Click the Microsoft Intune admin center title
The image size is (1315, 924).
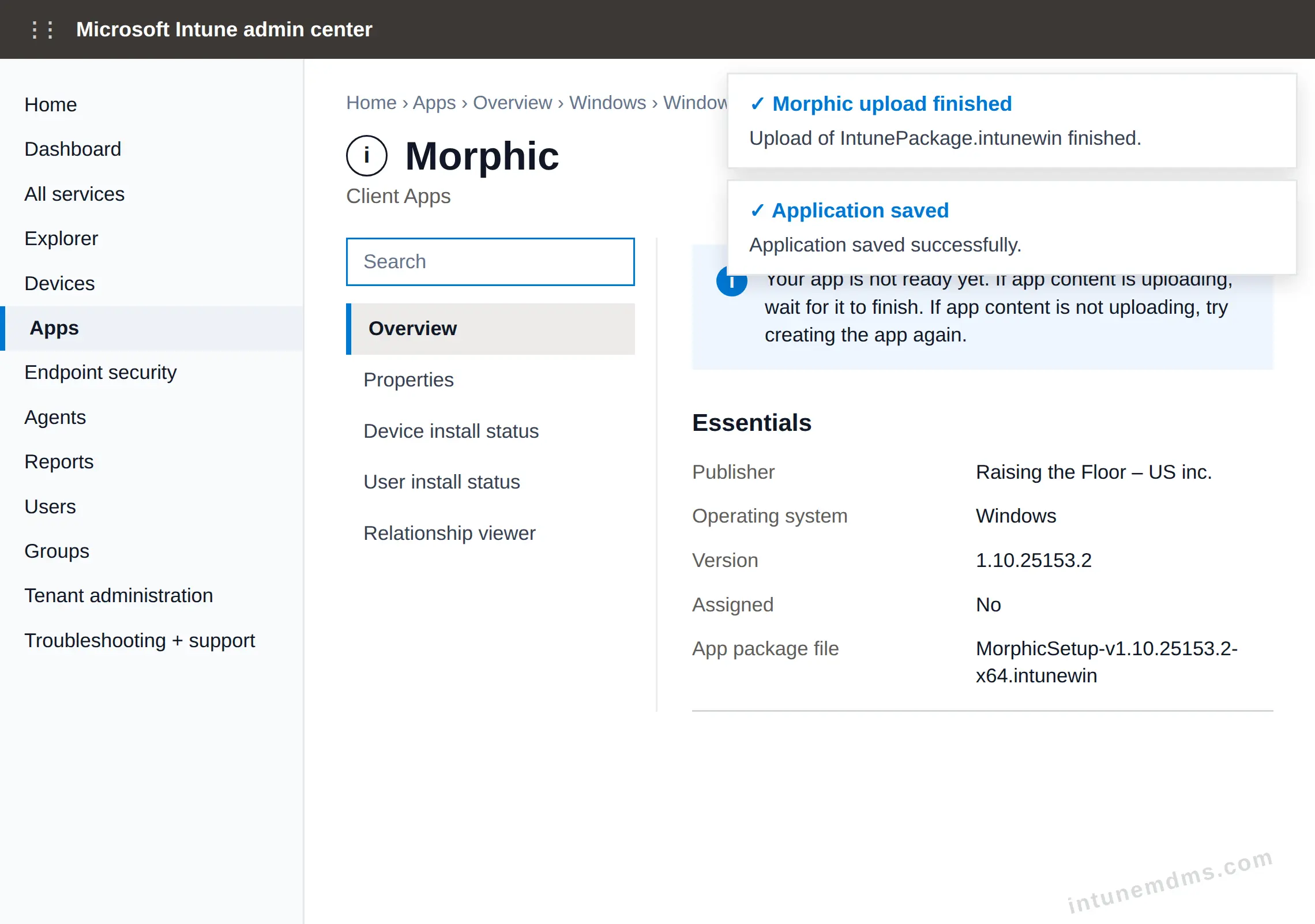point(224,29)
